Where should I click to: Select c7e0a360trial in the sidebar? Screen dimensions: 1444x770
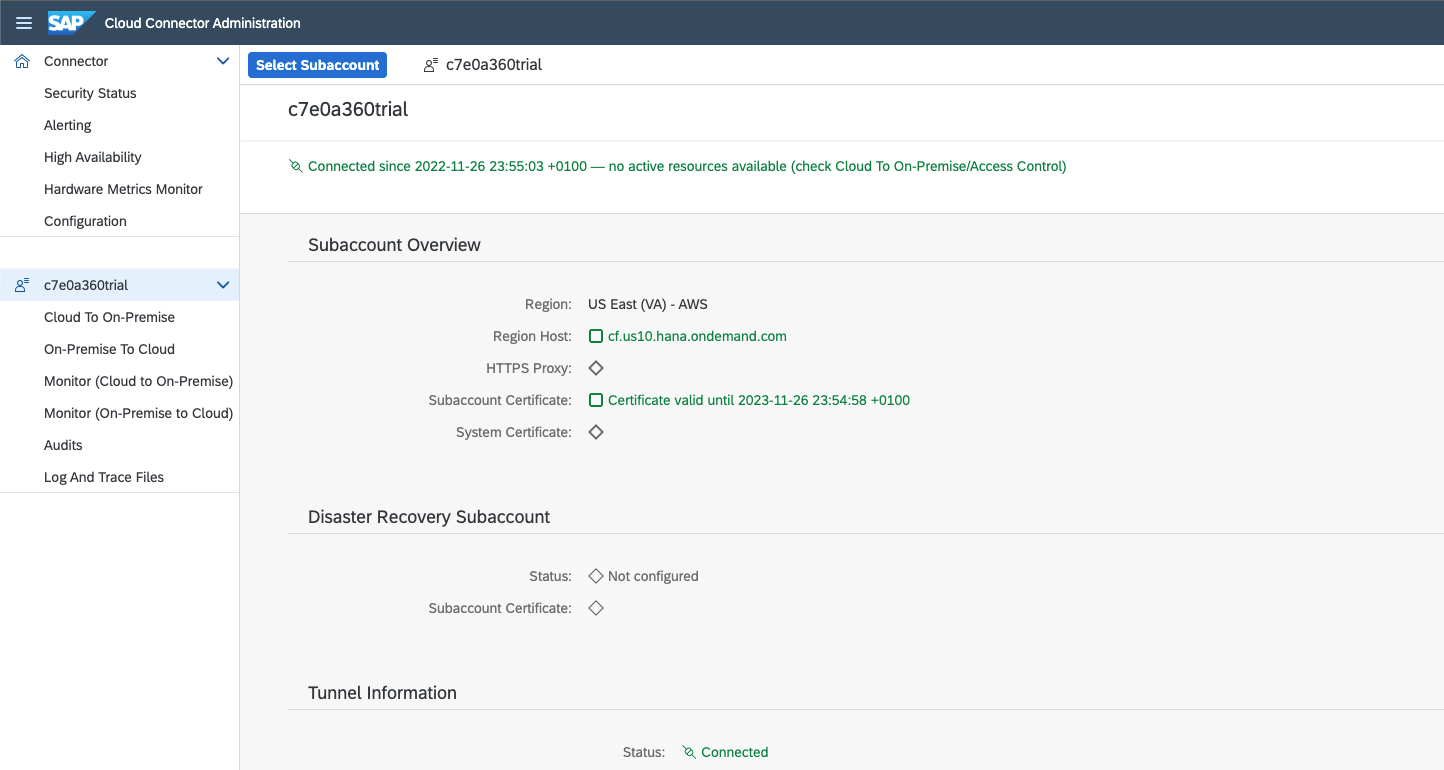click(x=119, y=285)
